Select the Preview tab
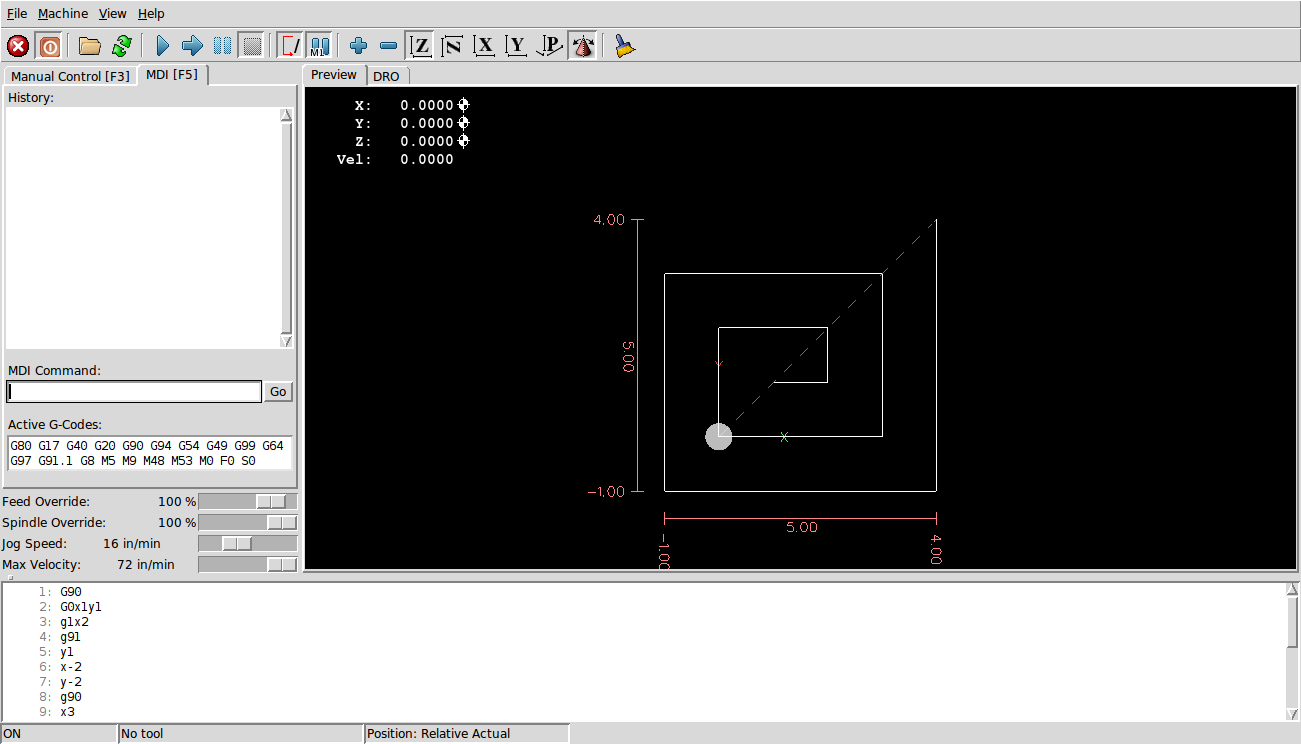The image size is (1301, 744). coord(334,75)
